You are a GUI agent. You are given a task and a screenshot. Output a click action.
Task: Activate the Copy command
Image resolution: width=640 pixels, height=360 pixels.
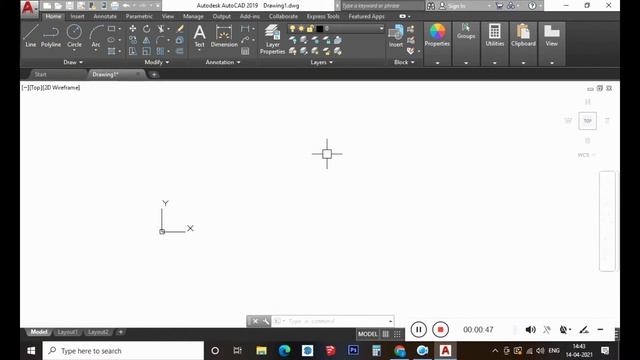coord(133,40)
